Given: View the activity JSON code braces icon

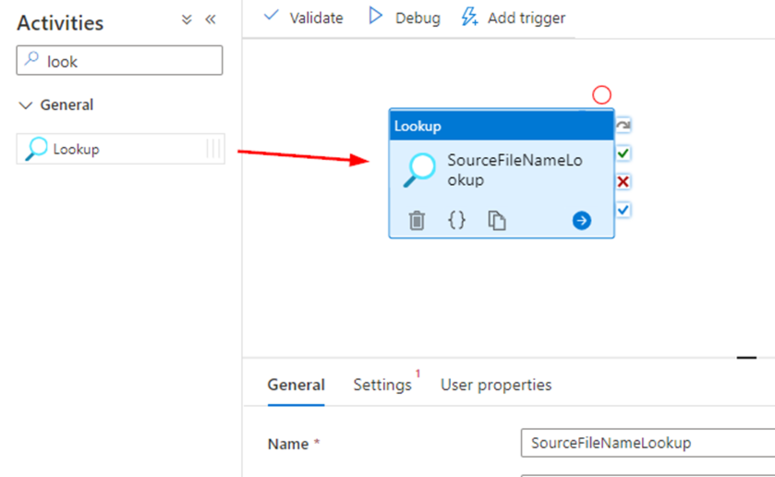Looking at the screenshot, I should click(x=457, y=220).
